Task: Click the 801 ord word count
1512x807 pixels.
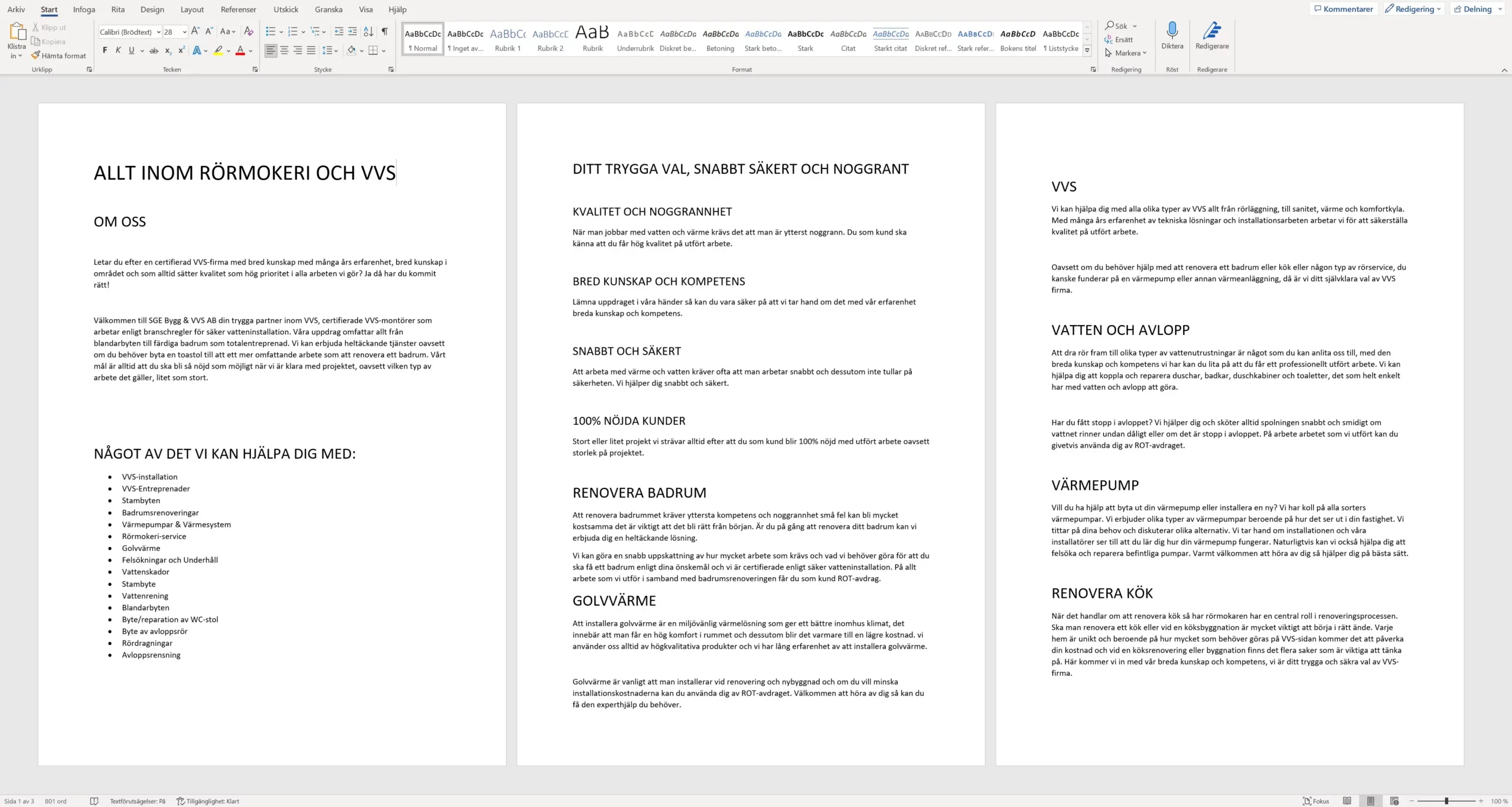Action: tap(56, 801)
